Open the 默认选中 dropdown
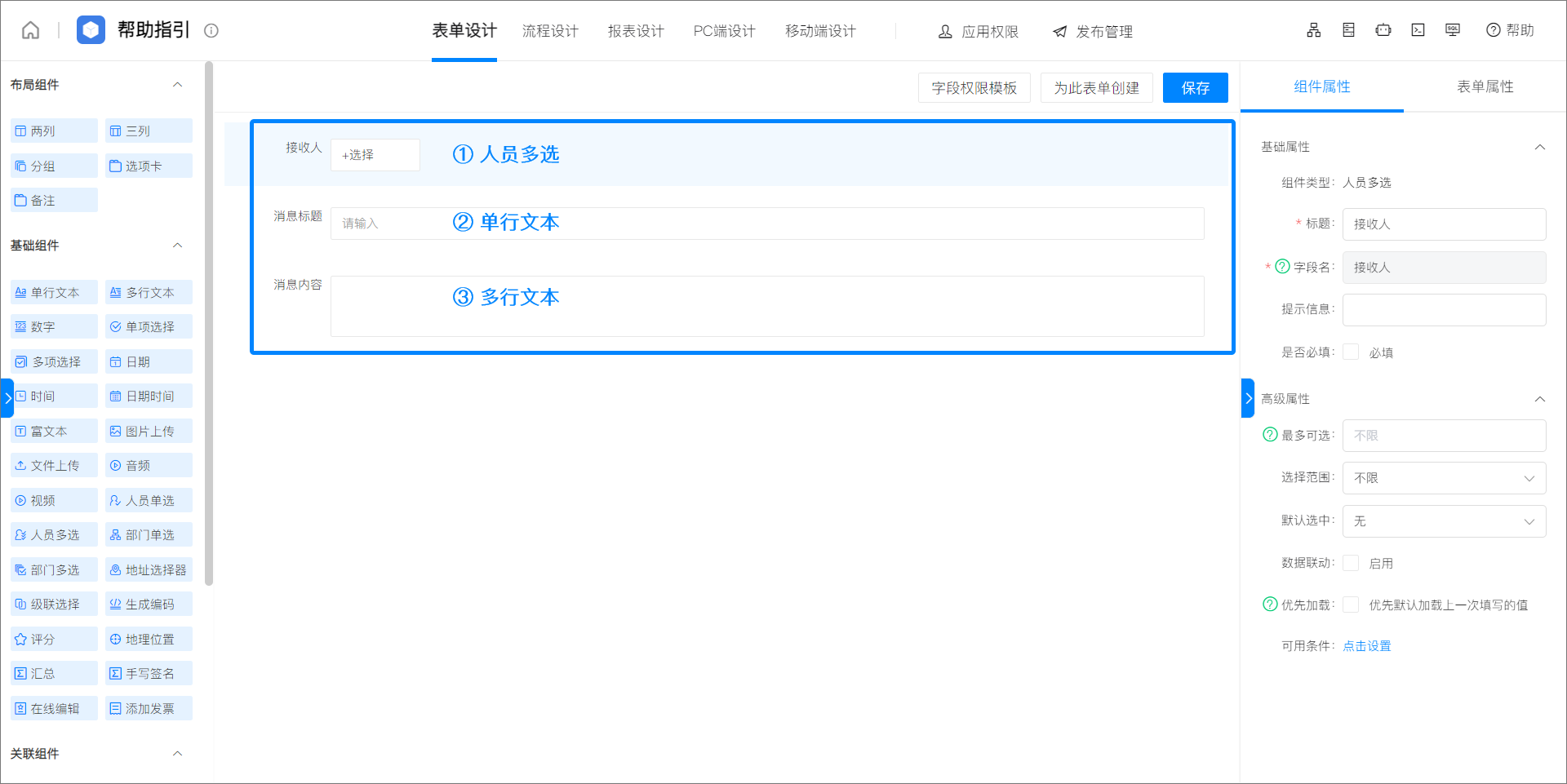1567x784 pixels. point(1444,520)
